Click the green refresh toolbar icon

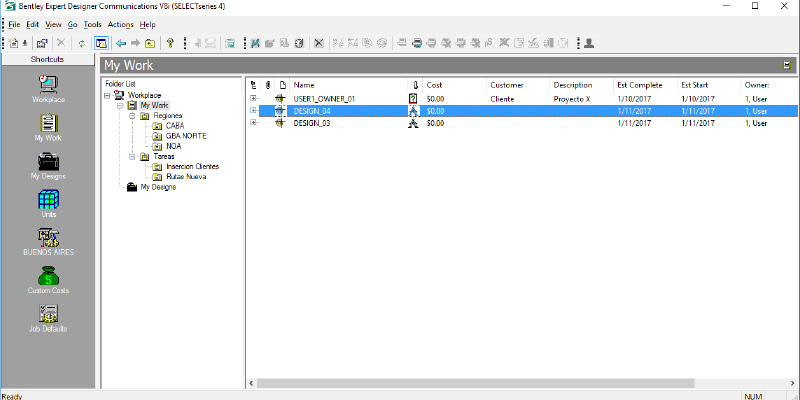[81, 43]
